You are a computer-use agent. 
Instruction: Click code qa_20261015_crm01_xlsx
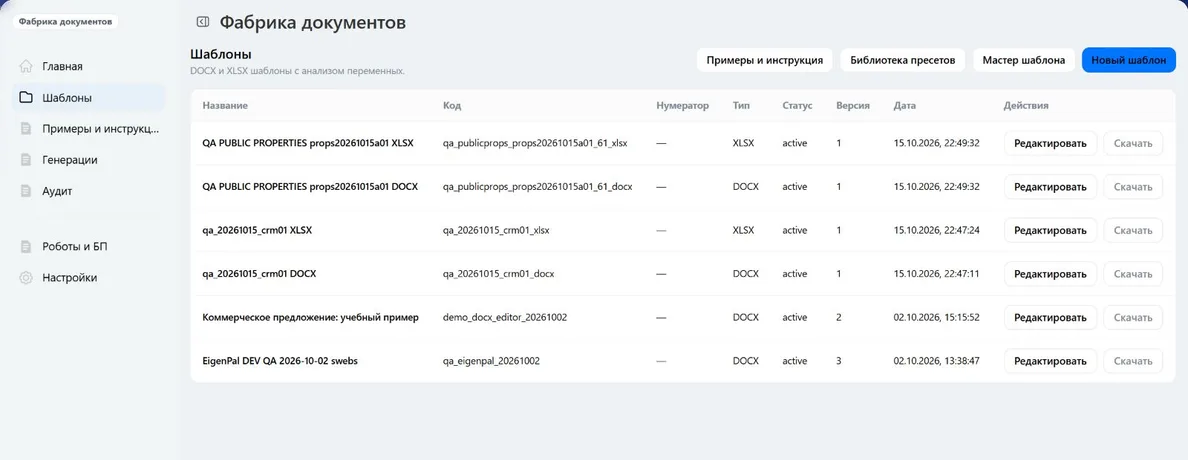pos(496,230)
